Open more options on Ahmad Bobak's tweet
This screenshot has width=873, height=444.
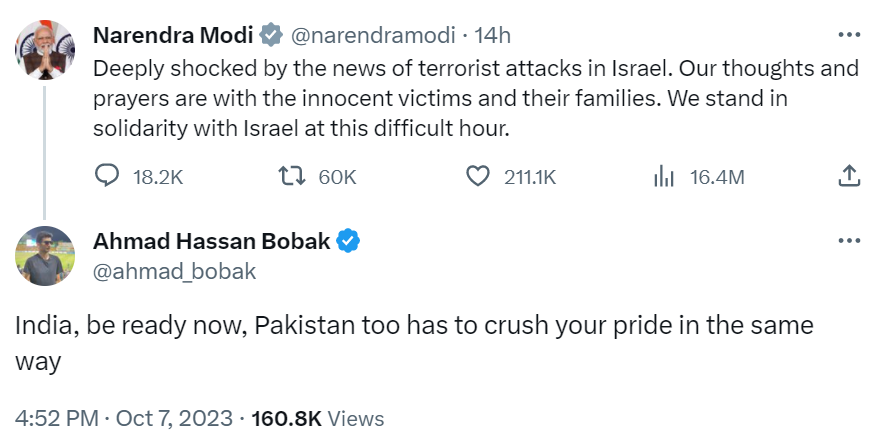click(848, 241)
